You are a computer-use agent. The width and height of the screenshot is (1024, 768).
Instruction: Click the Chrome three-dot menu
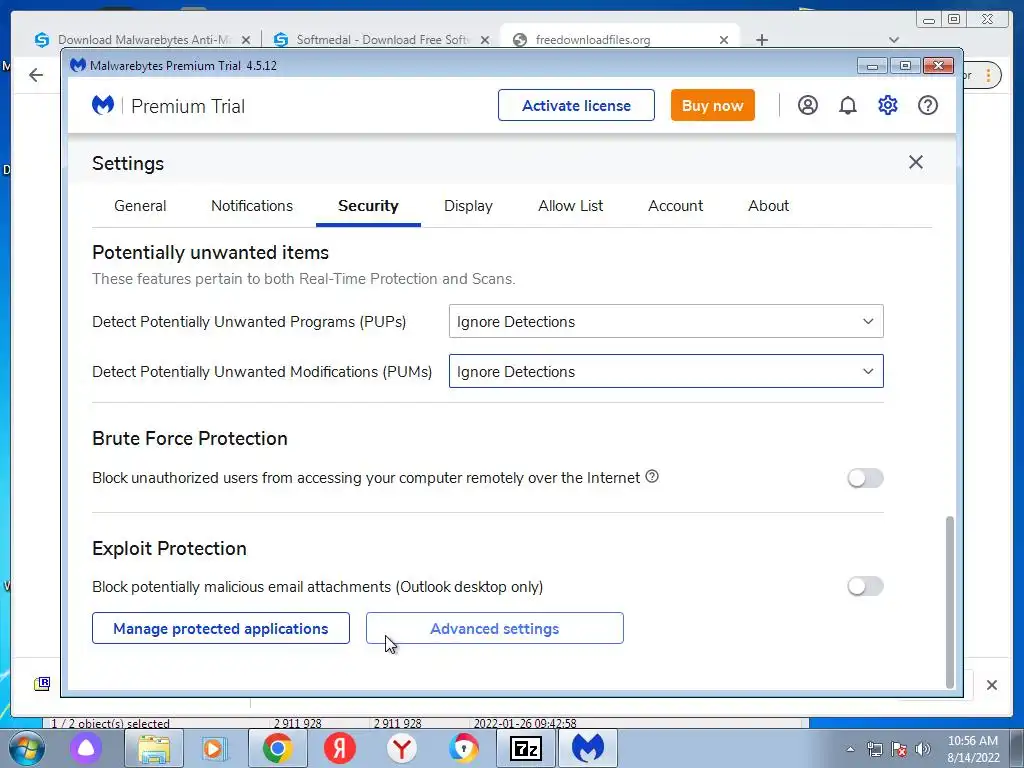click(989, 75)
